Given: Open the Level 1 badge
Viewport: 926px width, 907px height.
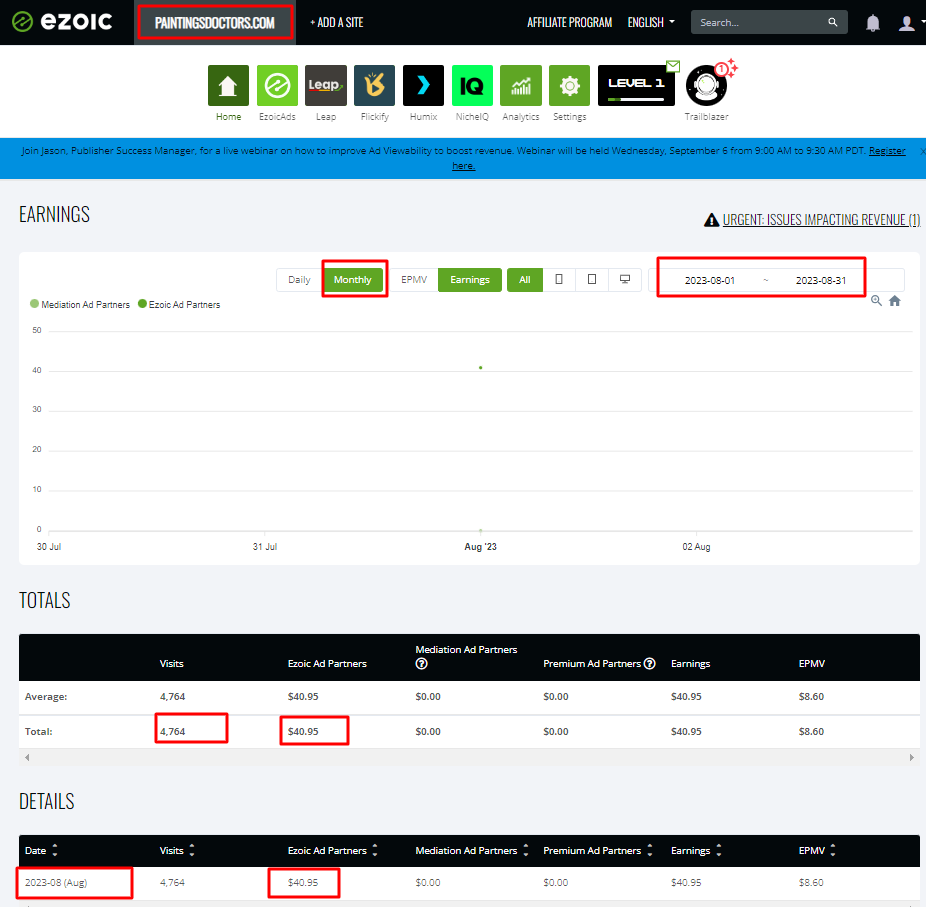Looking at the screenshot, I should [x=636, y=86].
